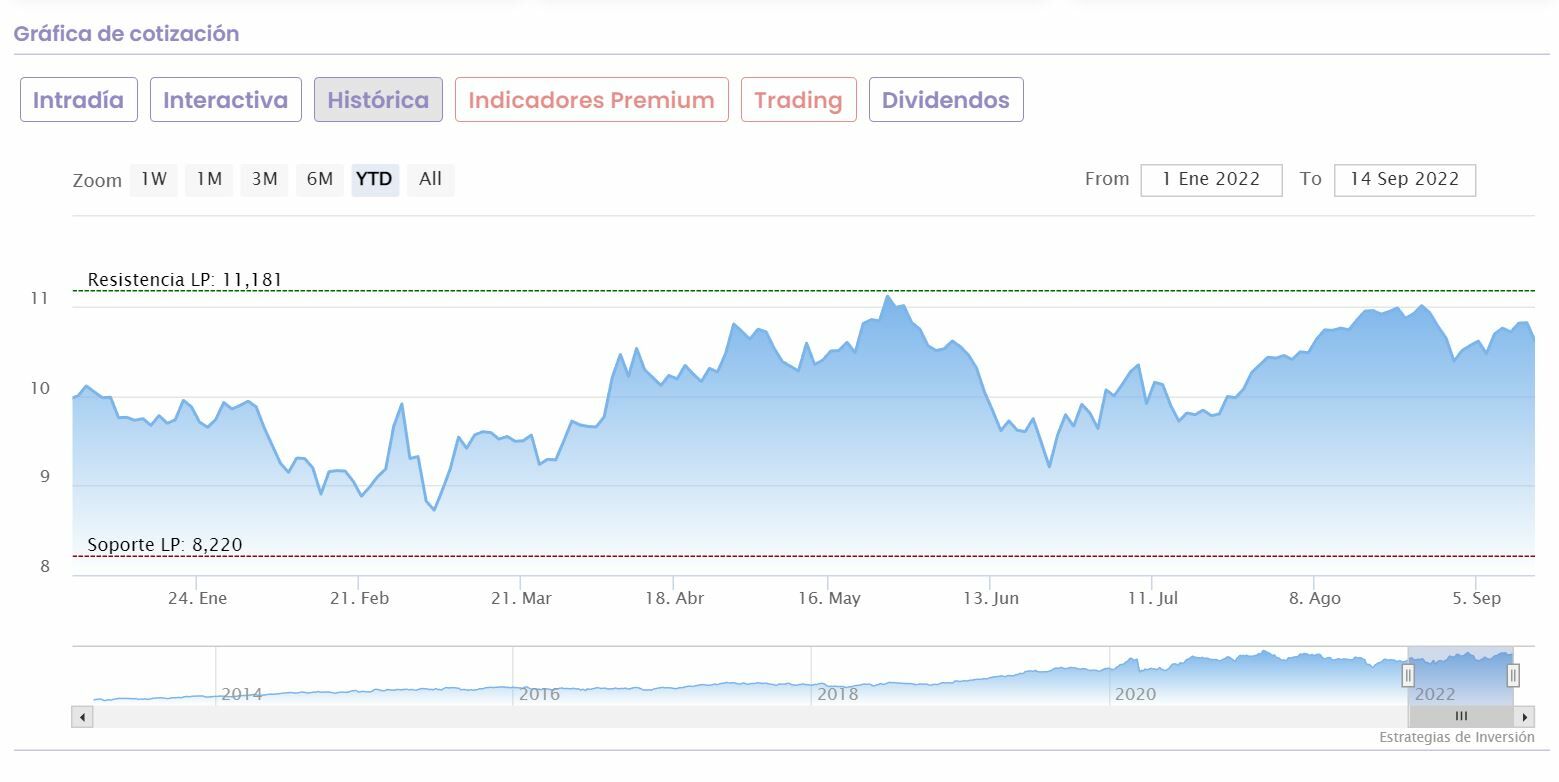This screenshot has width=1559, height=782.
Task: Open the Estrategias de Inversión credit link
Action: pos(1456,738)
